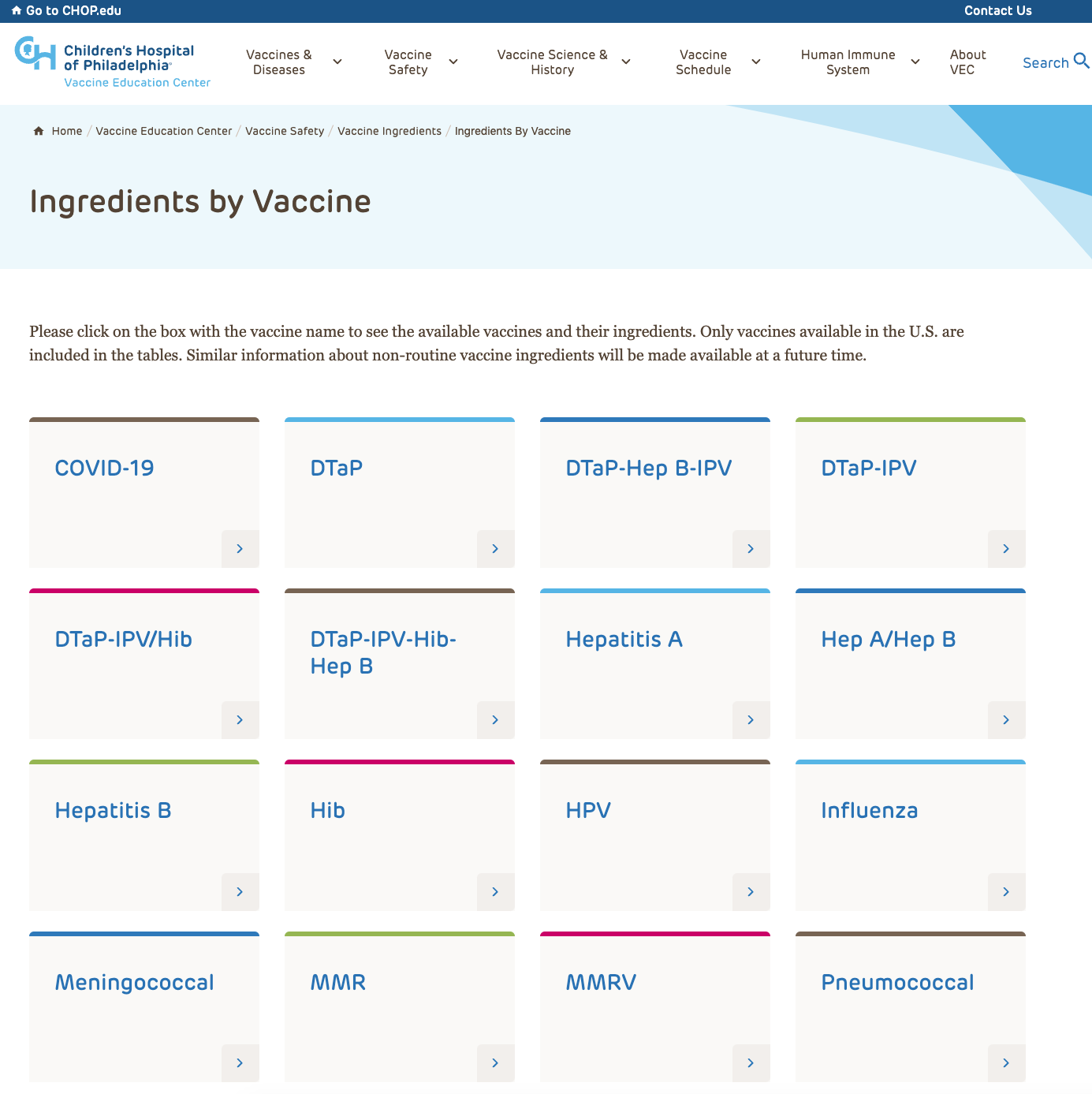1092x1094 pixels.
Task: Click the arrow icon on Hepatitis A card
Action: [751, 720]
